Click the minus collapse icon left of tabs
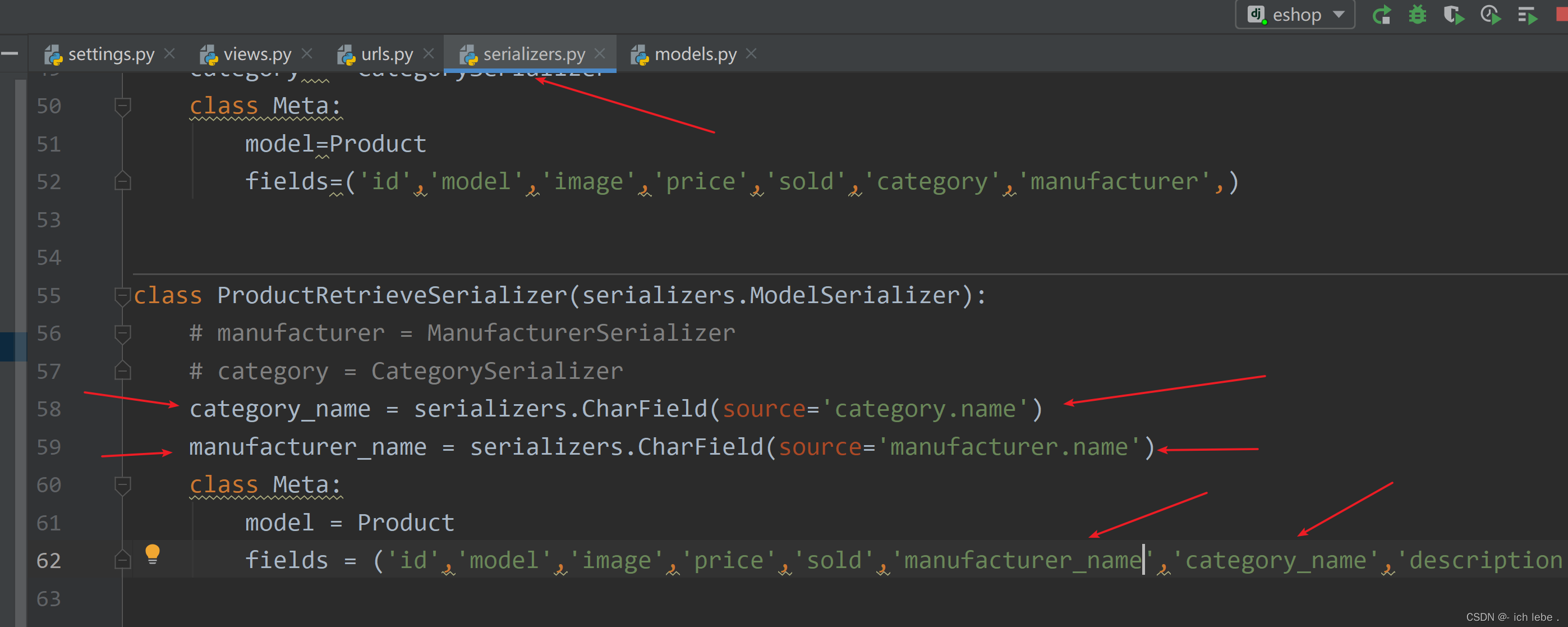This screenshot has height=627, width=1568. pos(10,54)
